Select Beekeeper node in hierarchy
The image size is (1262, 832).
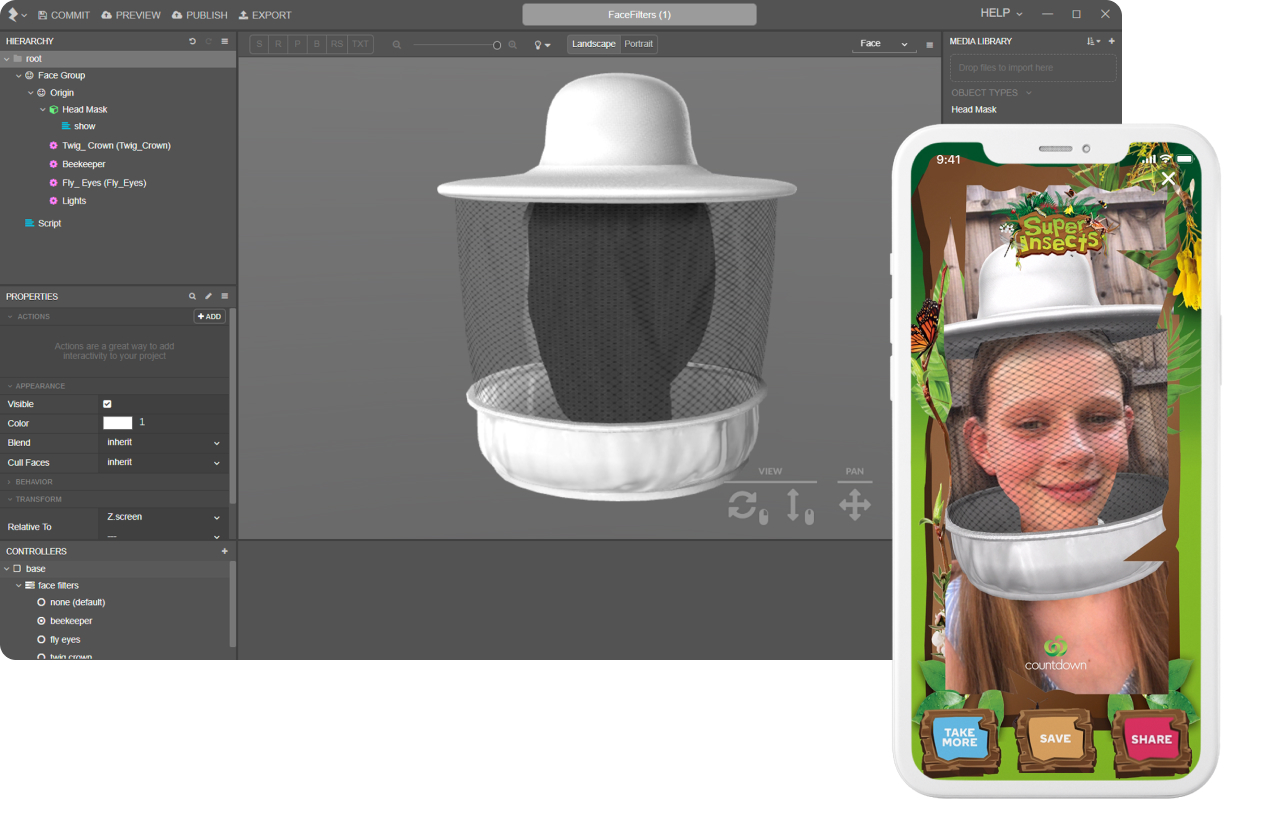click(x=83, y=164)
